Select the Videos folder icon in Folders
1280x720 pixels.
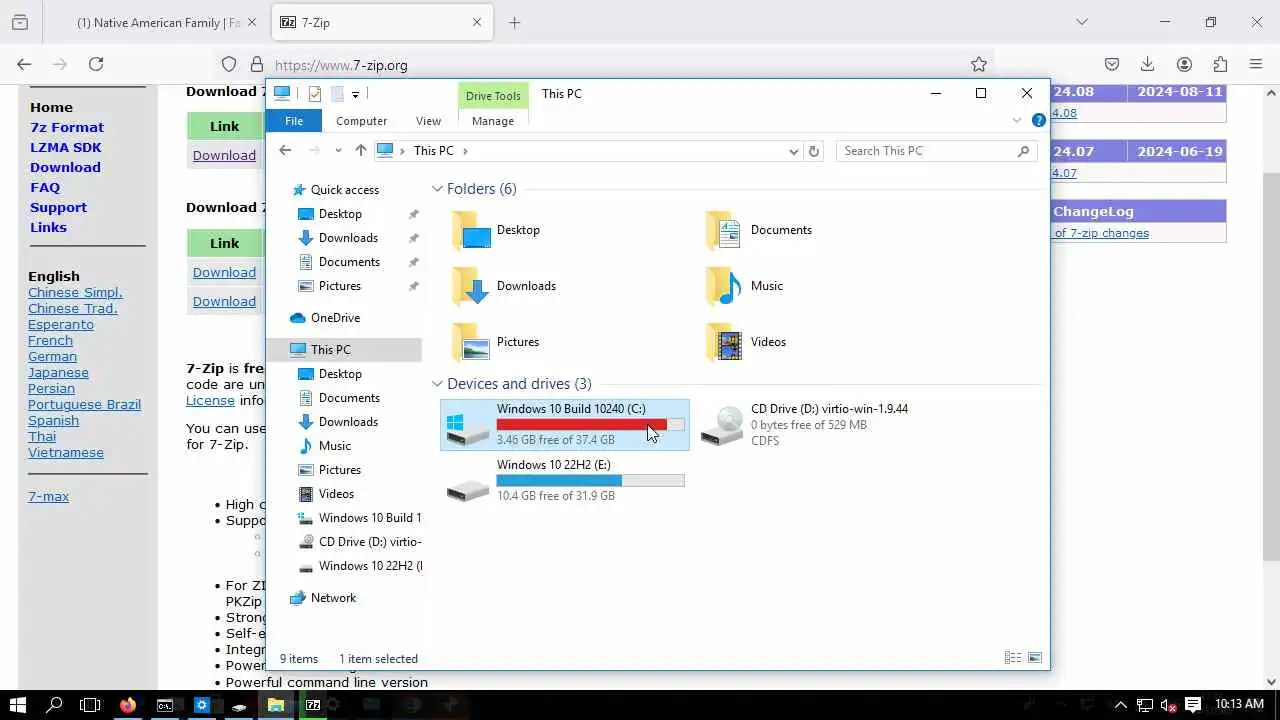coord(724,342)
